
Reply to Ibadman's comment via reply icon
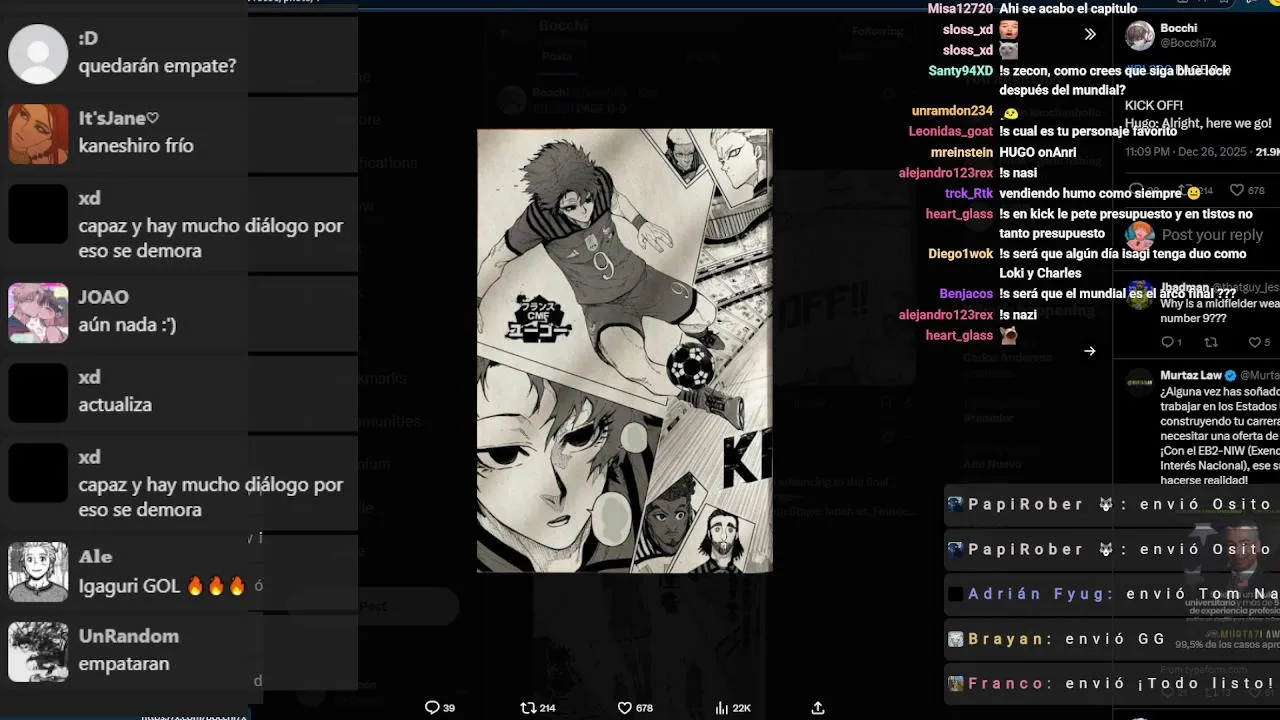1166,342
